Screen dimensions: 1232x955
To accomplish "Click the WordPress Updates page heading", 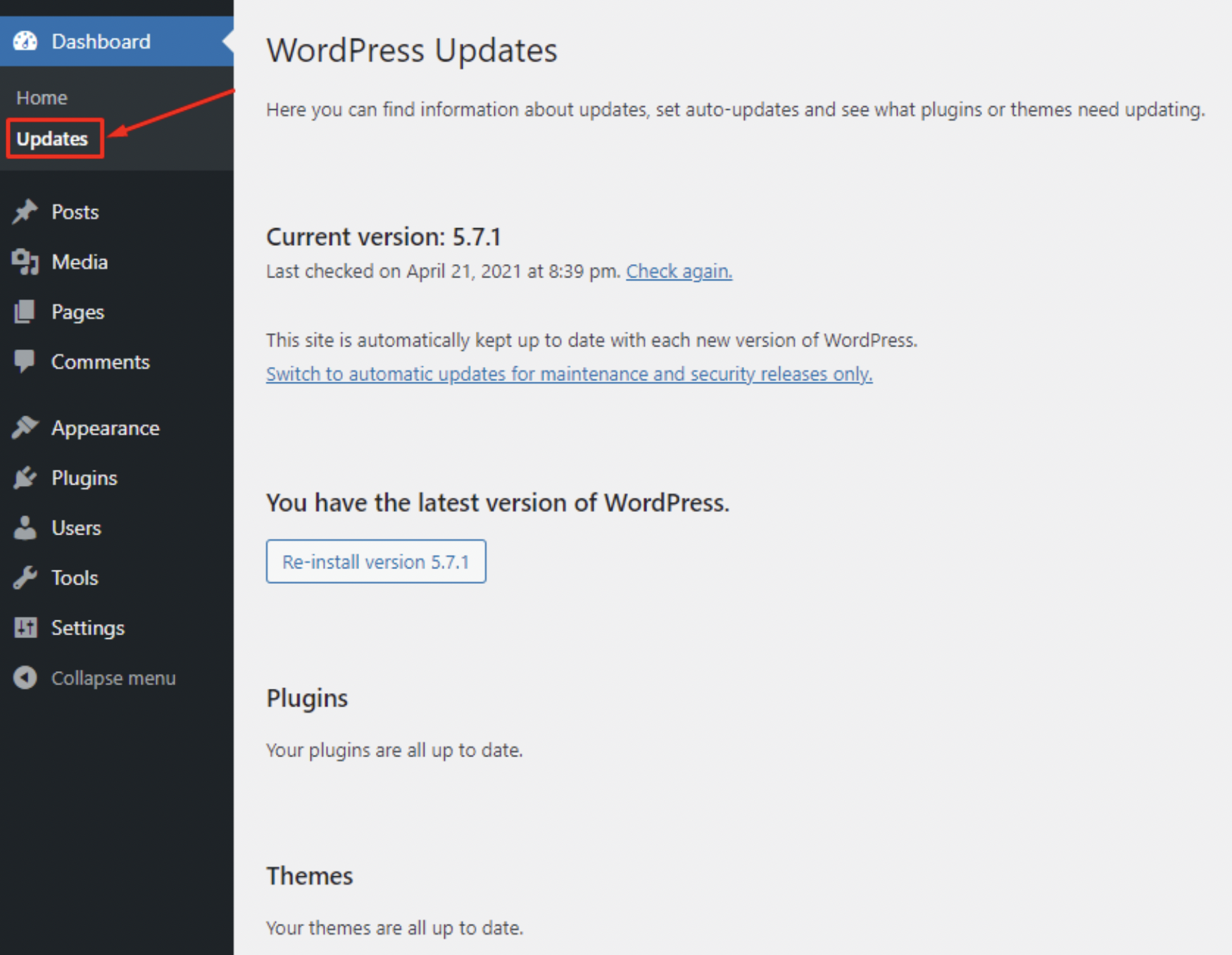I will point(411,51).
